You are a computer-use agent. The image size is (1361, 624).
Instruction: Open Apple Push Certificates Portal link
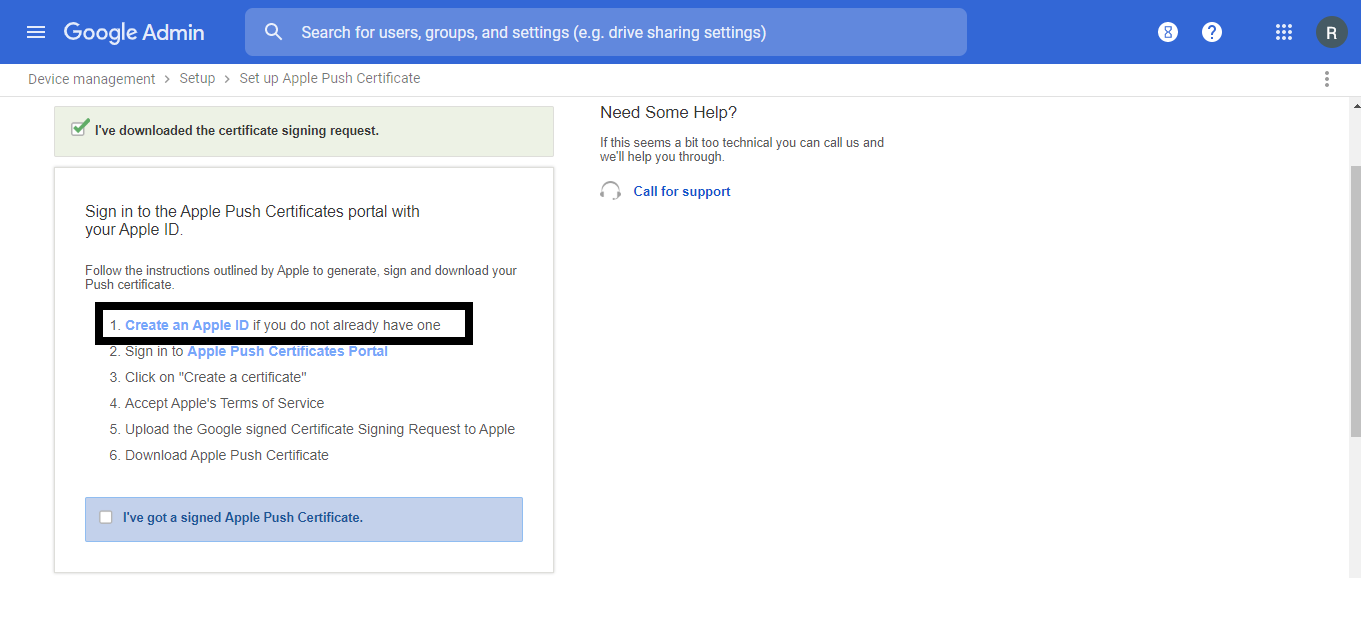click(288, 351)
